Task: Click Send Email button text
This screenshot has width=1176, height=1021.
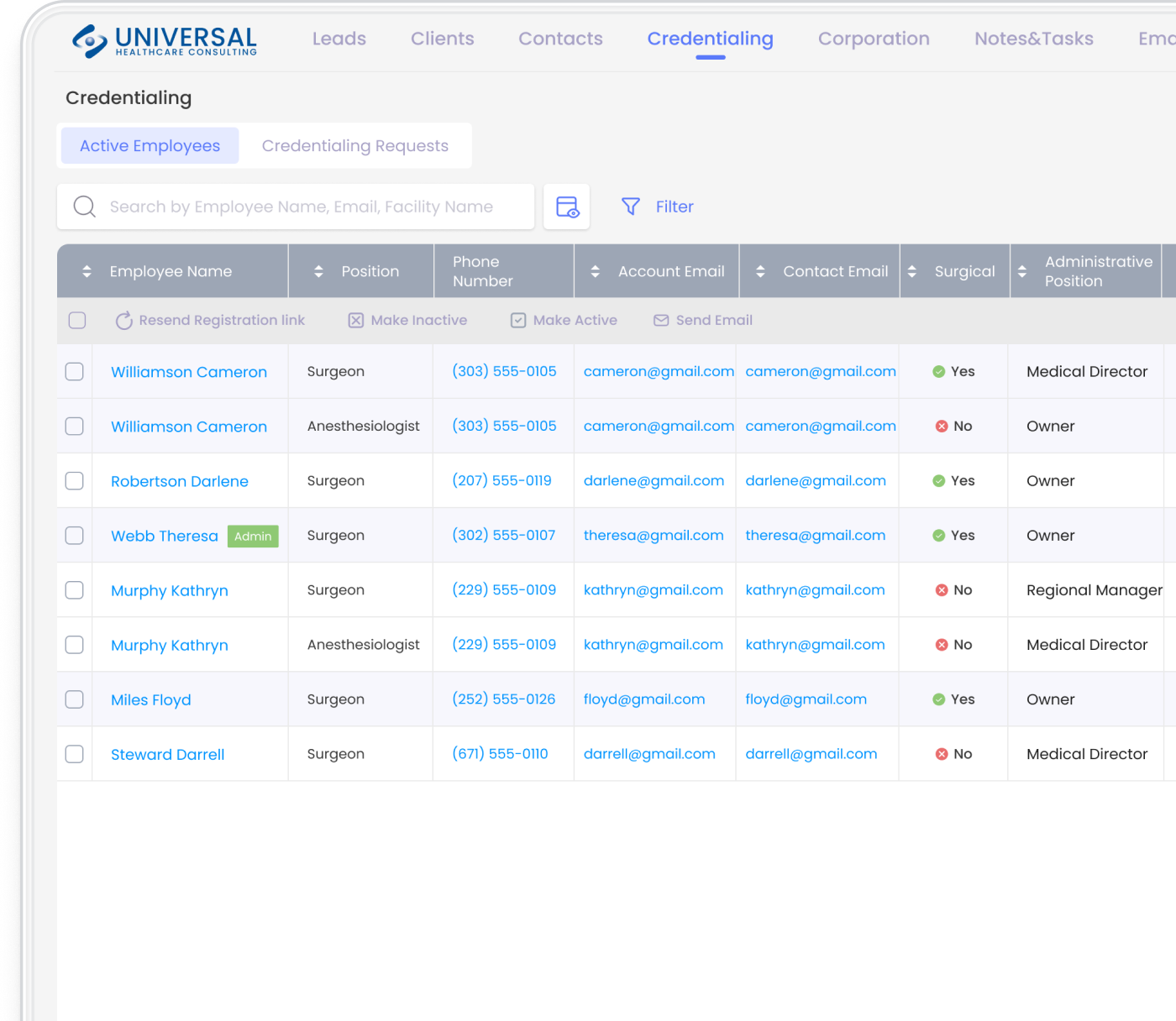Action: tap(714, 320)
